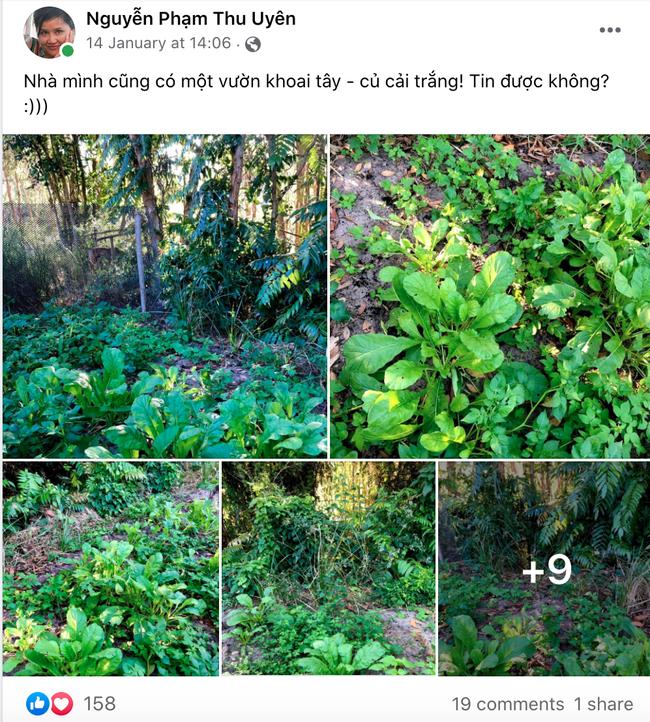650x722 pixels.
Task: Open the bottom-left vegetable patch photo
Action: pos(110,569)
